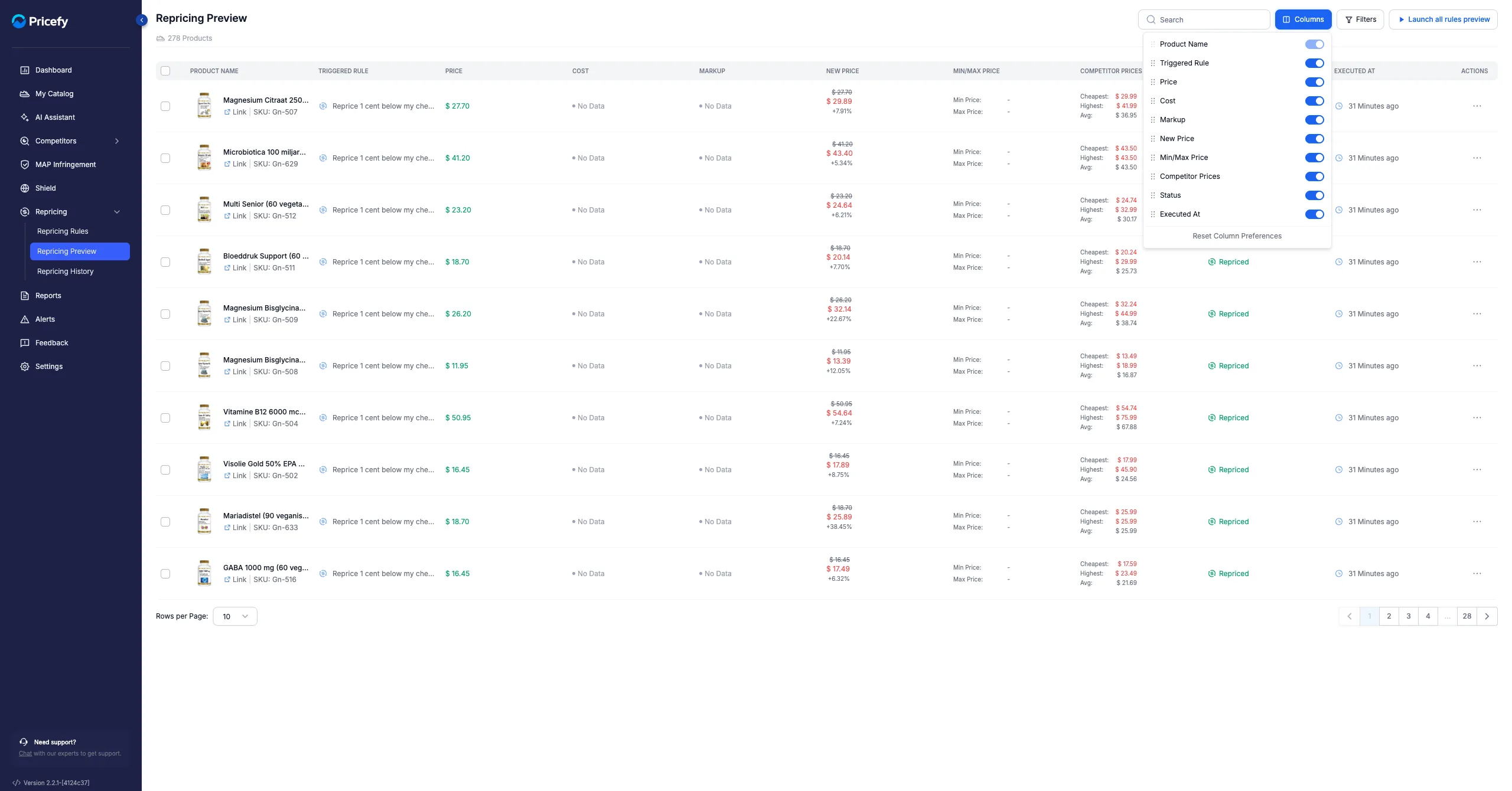Click the search field
This screenshot has height=791, width=1512.
[x=1204, y=19]
